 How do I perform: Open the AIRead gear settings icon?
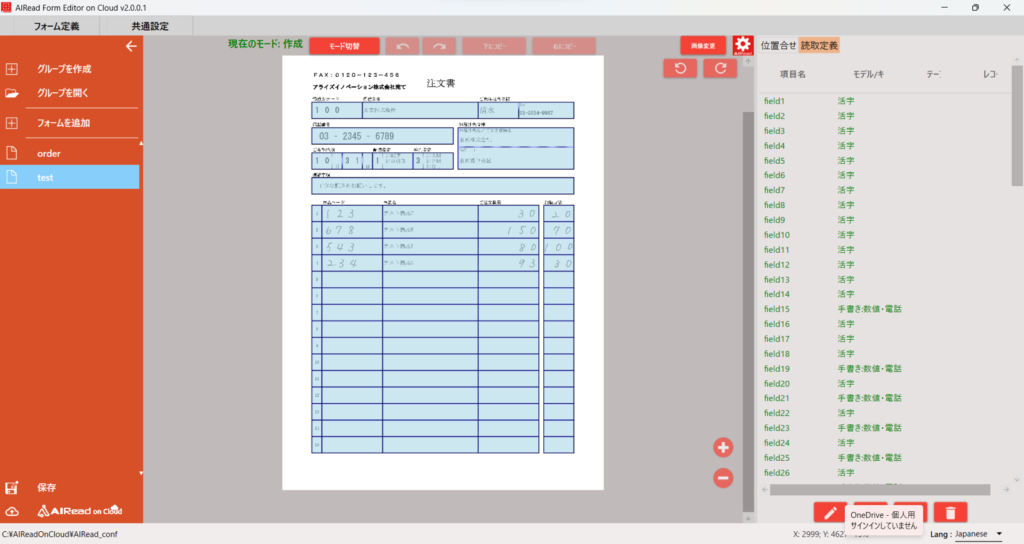[742, 46]
